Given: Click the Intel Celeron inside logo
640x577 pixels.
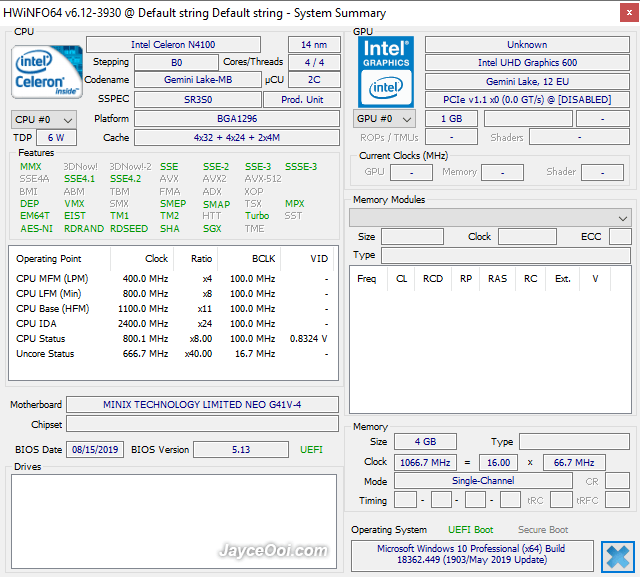Looking at the screenshot, I should (47, 72).
